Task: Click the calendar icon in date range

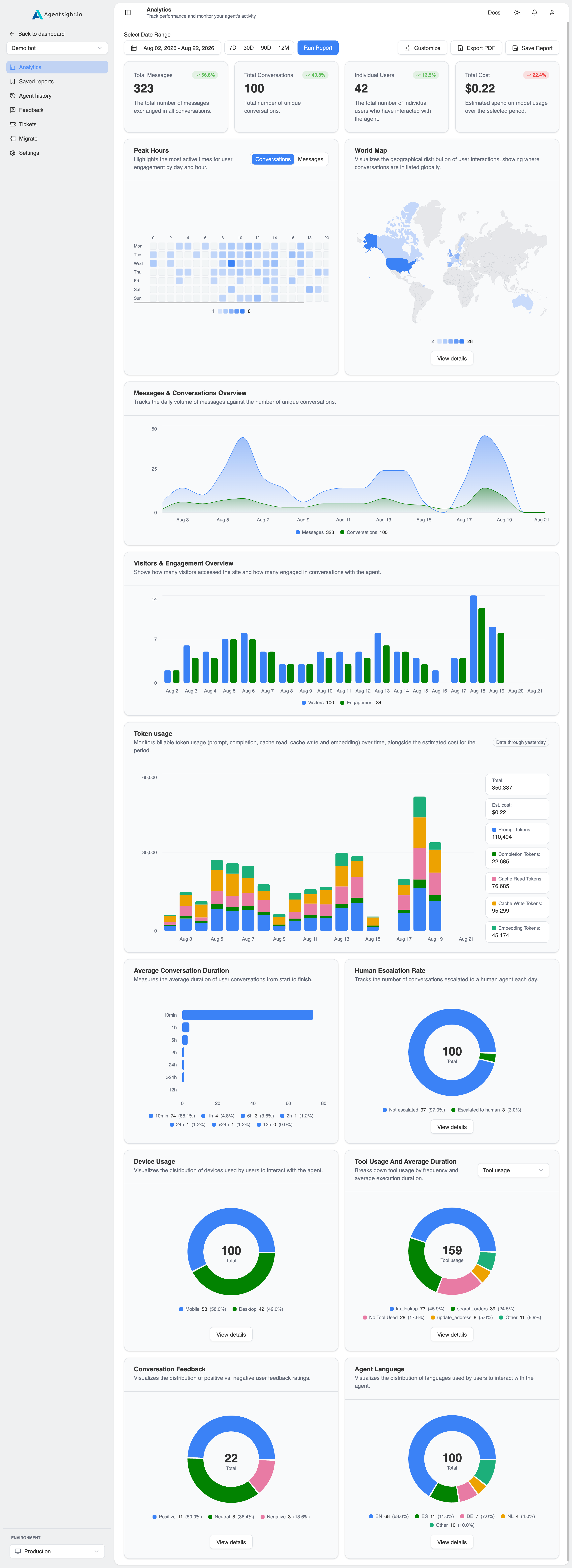Action: coord(134,48)
